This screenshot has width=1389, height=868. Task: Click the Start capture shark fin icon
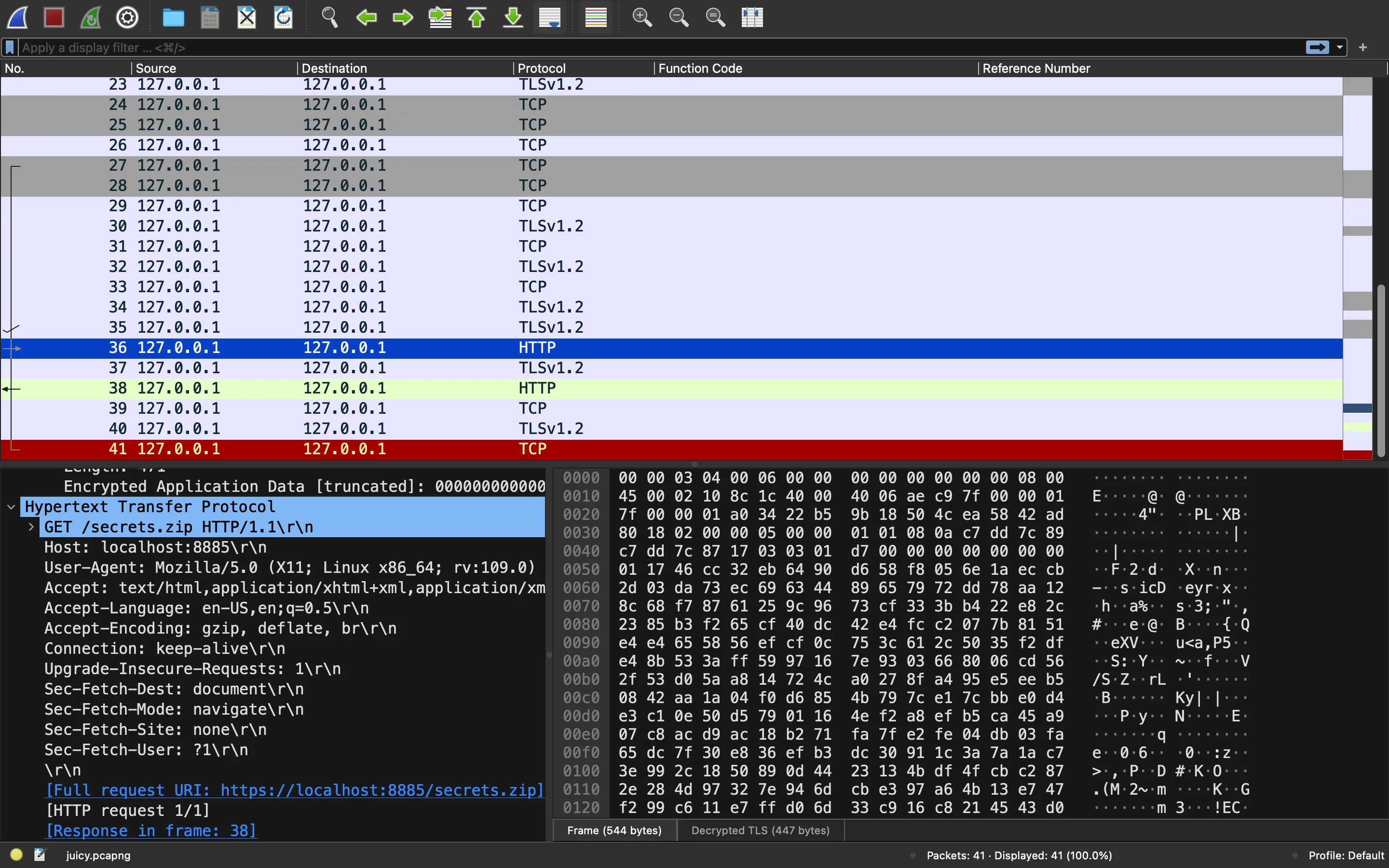point(17,17)
